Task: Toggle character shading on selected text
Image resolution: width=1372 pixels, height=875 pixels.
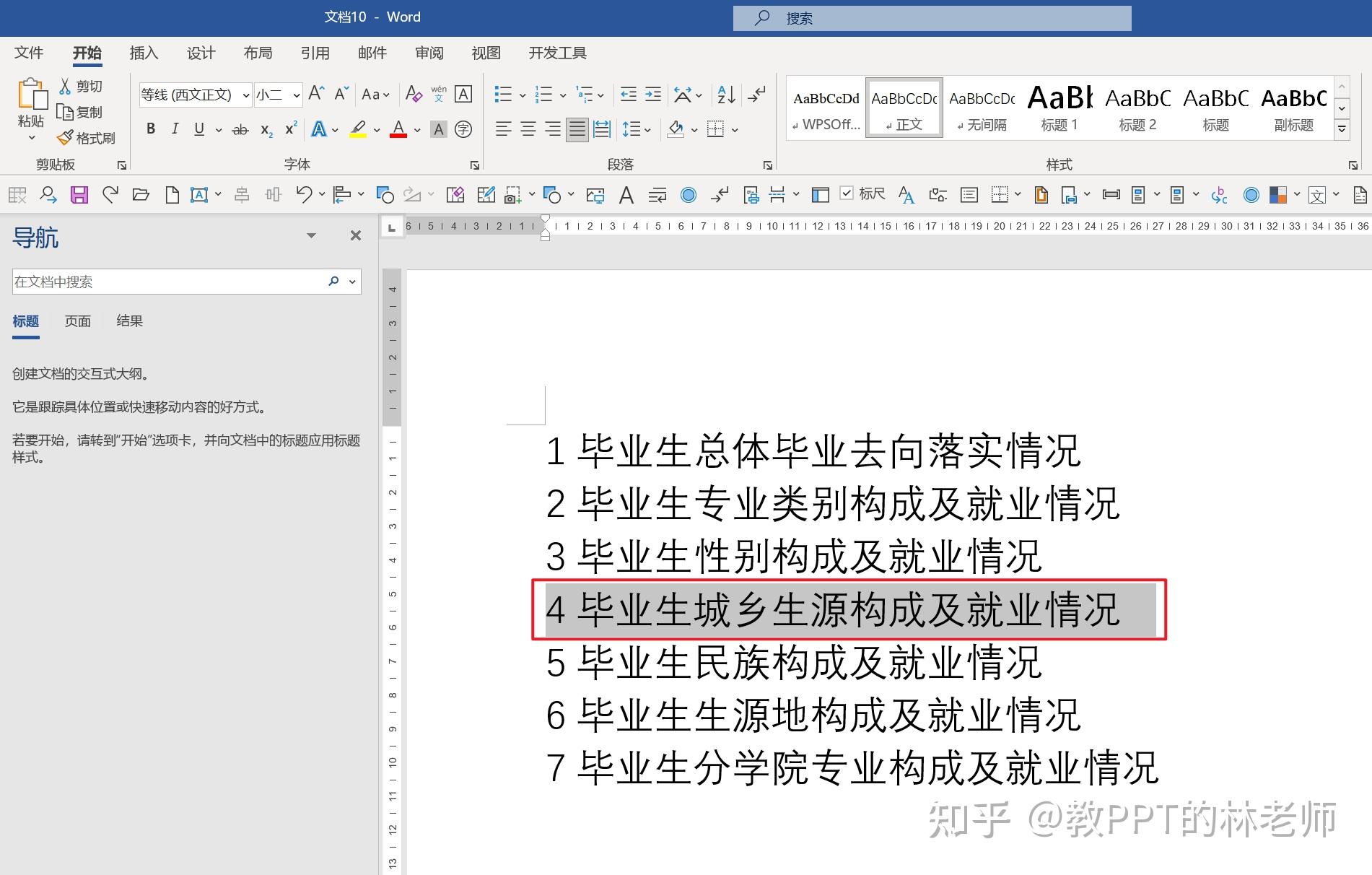Action: pos(438,130)
